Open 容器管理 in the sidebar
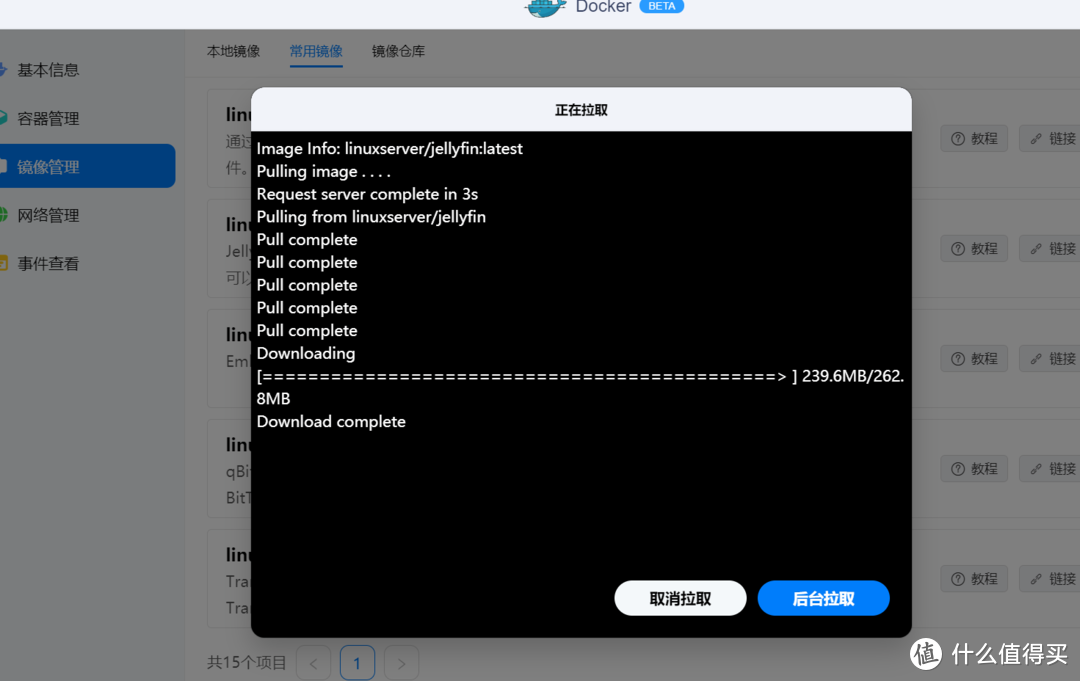Viewport: 1080px width, 681px height. pyautogui.click(x=47, y=118)
